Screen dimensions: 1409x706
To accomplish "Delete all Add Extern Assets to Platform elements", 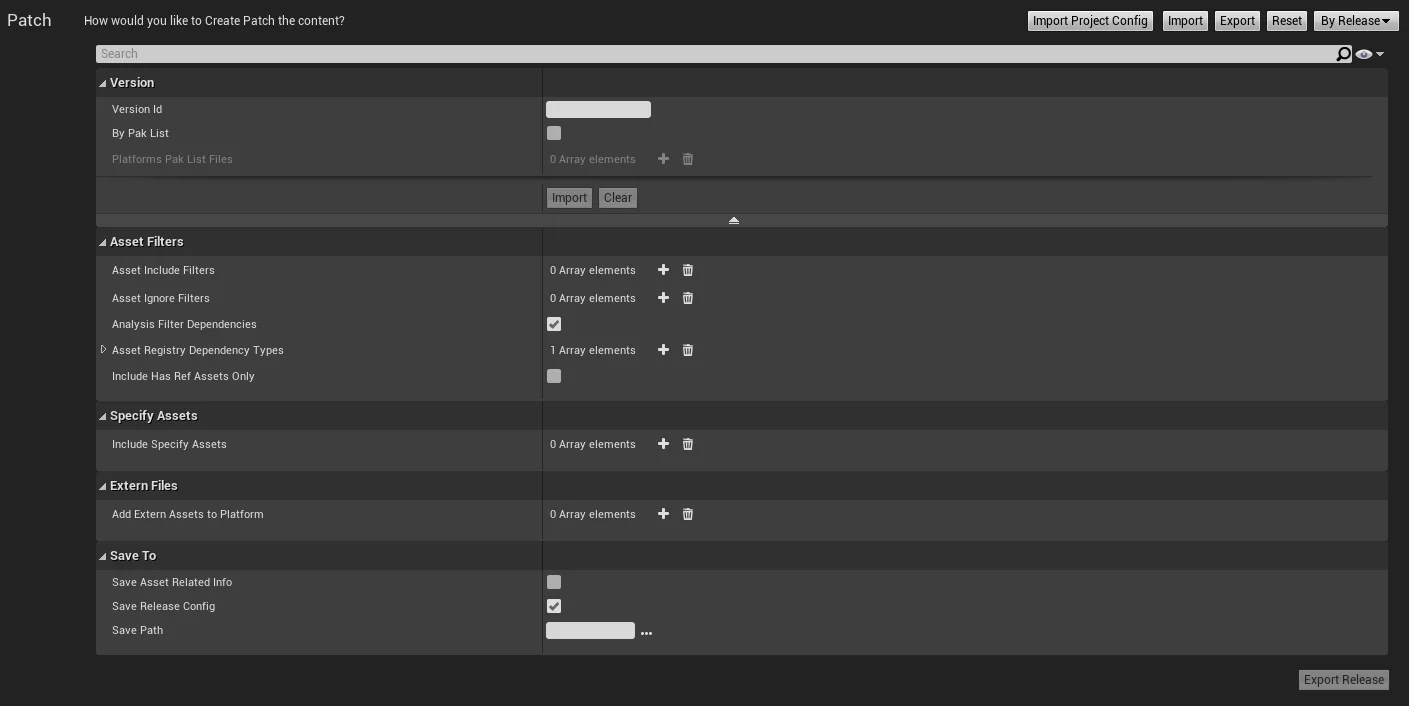I will (x=688, y=514).
